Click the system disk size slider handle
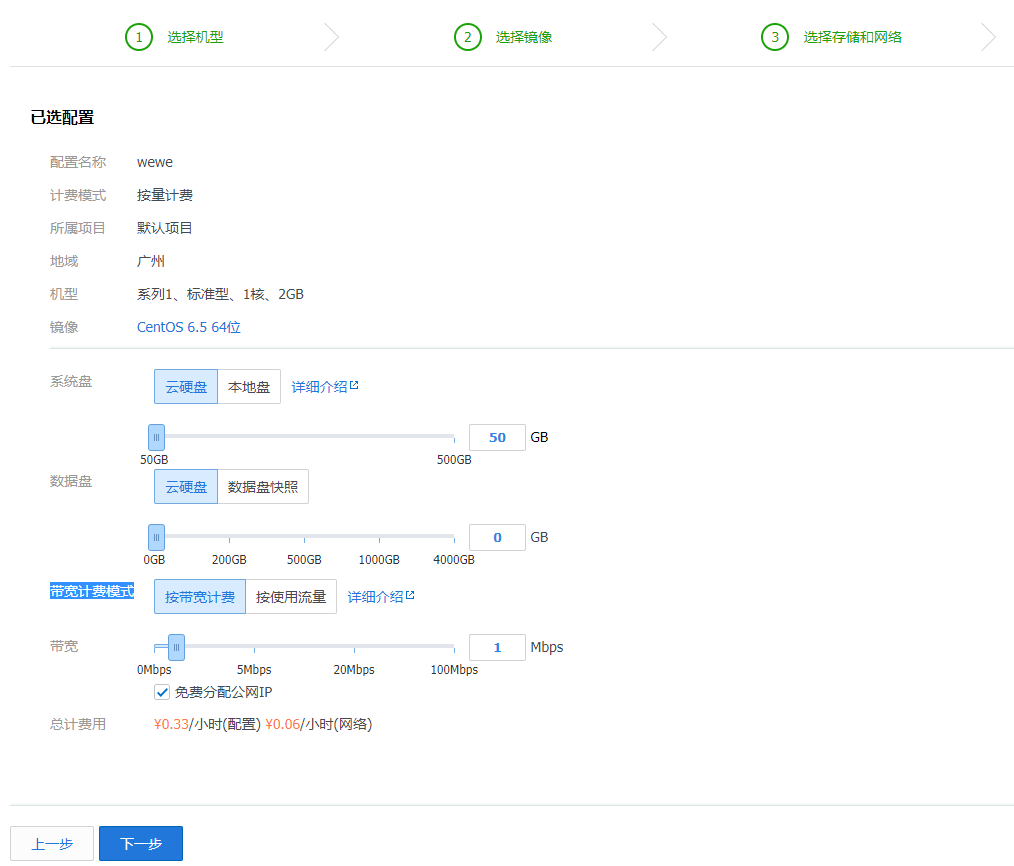 coord(156,437)
